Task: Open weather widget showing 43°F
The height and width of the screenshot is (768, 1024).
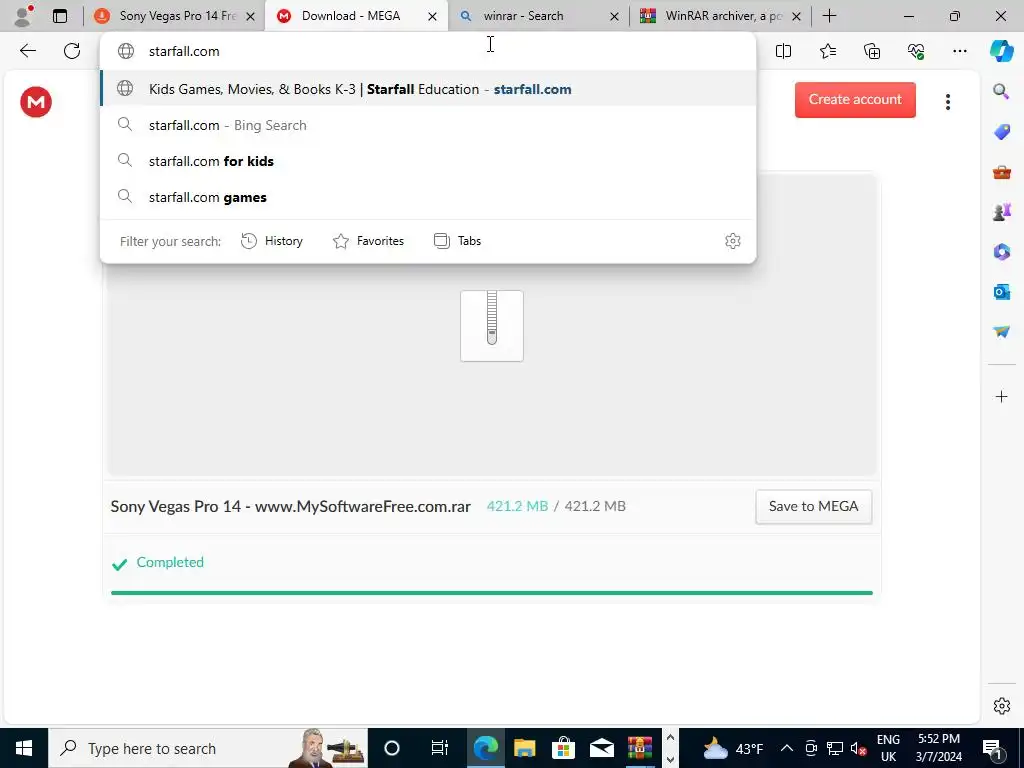Action: (733, 748)
